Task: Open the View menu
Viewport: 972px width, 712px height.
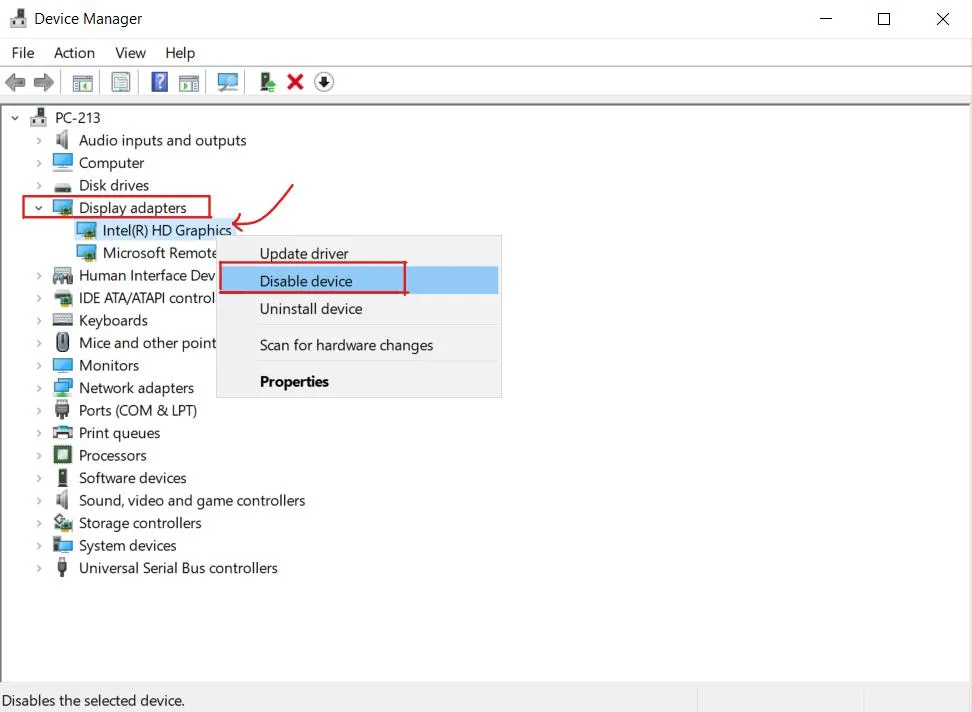Action: [x=130, y=52]
